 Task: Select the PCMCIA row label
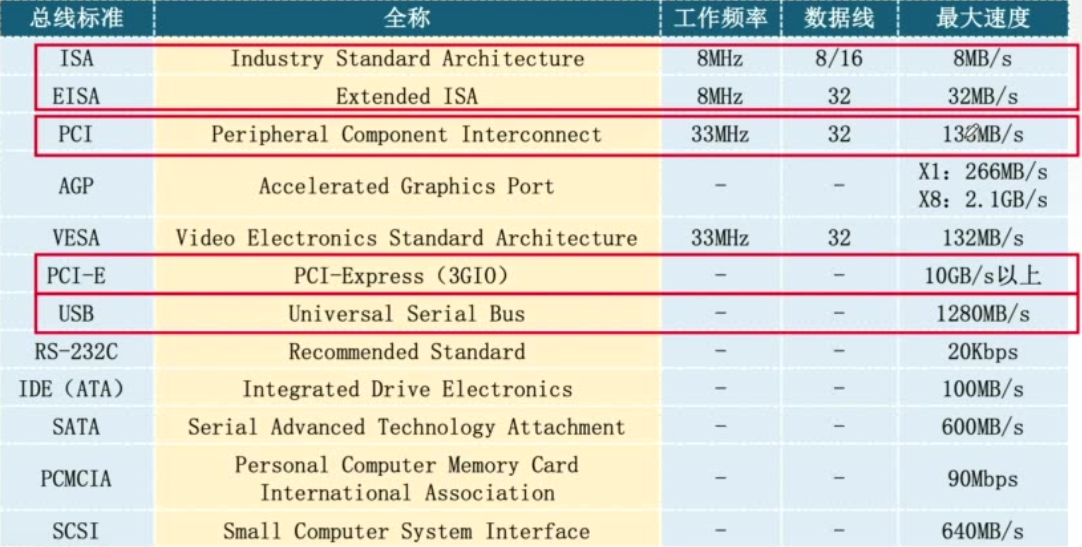tap(76, 479)
